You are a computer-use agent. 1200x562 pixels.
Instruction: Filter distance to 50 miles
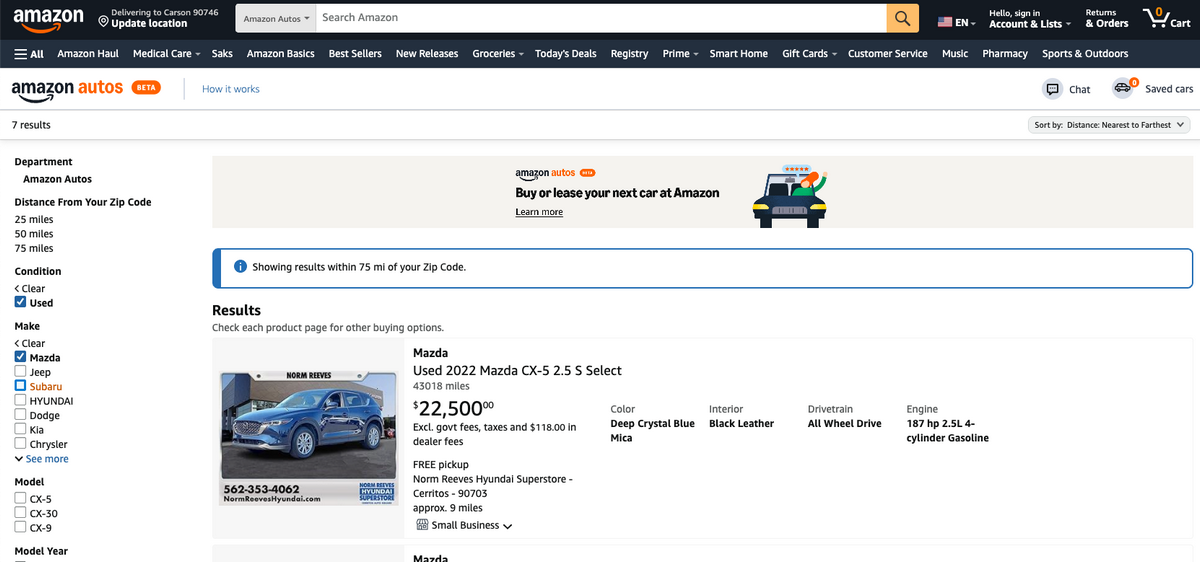[x=34, y=233]
